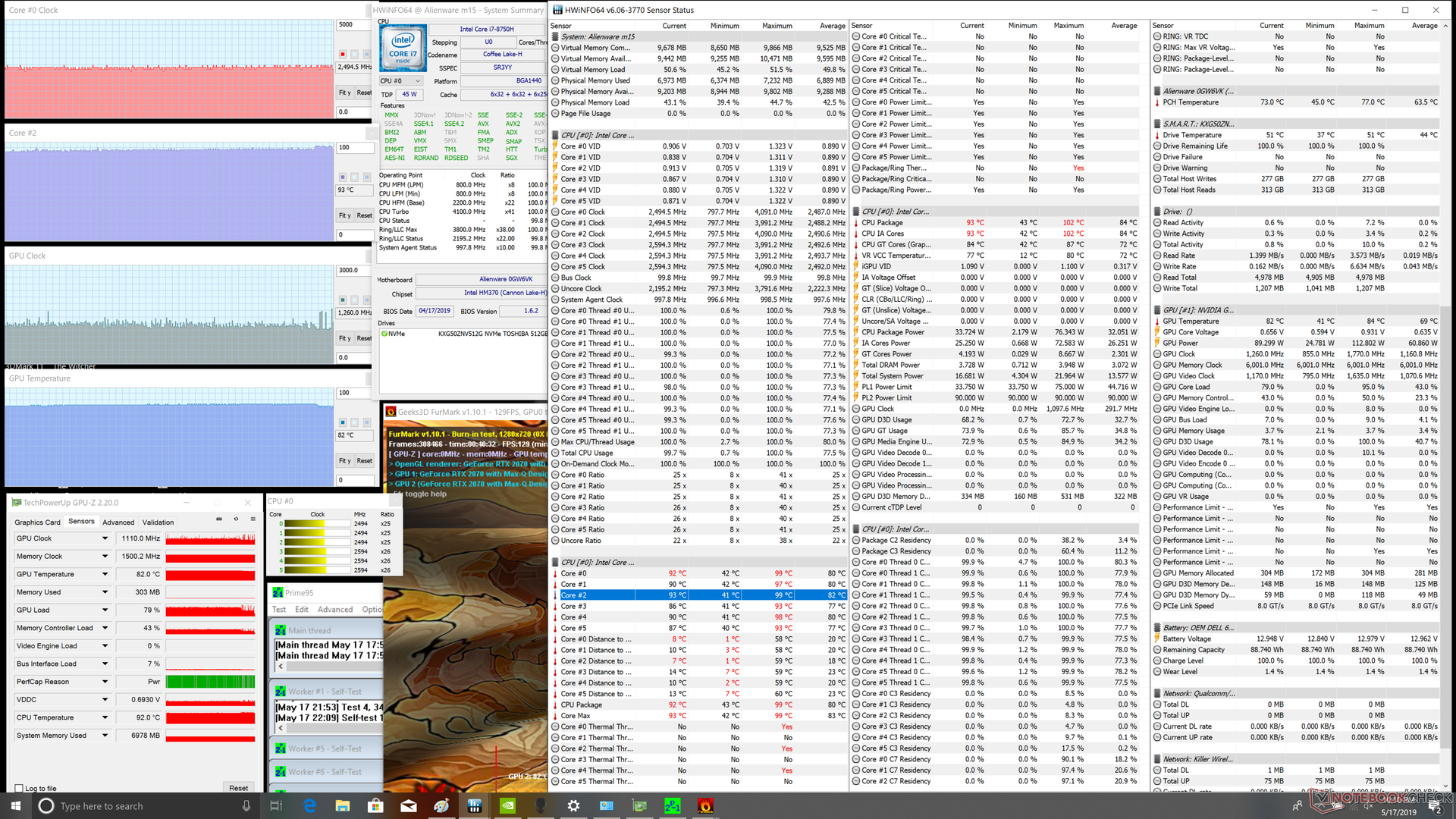Viewport: 1456px width, 819px height.
Task: Open the Validation tab in GPU-Z
Action: pos(158,522)
